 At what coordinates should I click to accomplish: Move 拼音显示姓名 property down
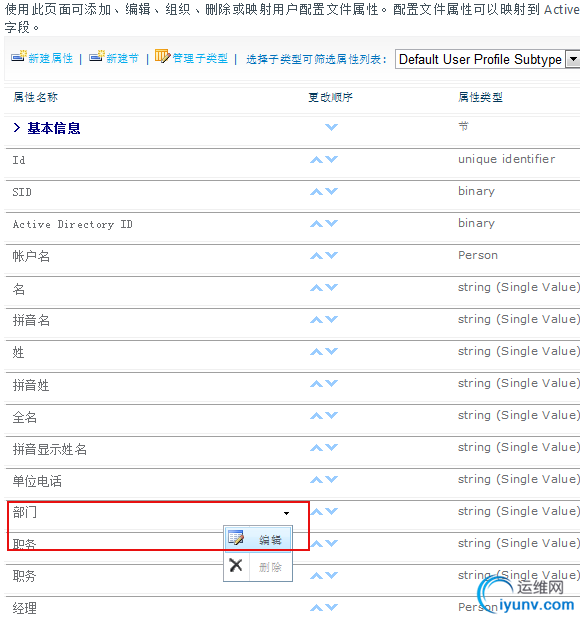[332, 448]
